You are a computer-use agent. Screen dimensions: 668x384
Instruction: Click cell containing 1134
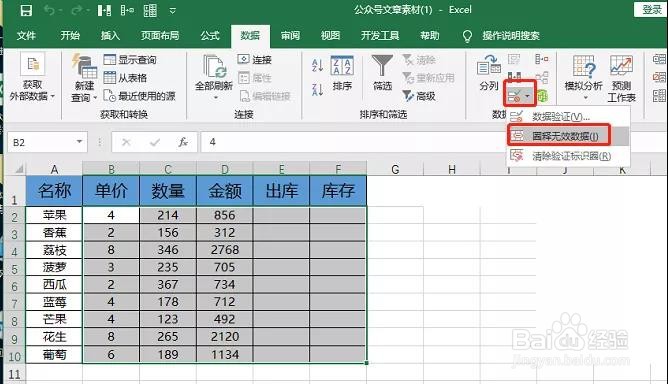[x=225, y=354]
